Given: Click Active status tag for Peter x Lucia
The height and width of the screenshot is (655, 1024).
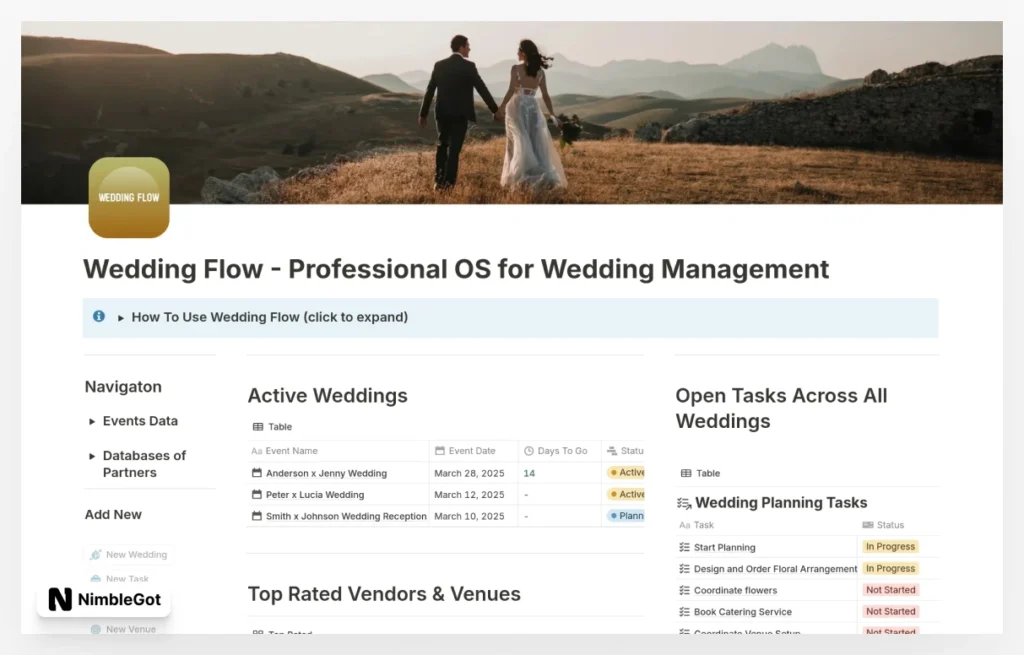Looking at the screenshot, I should 626,494.
